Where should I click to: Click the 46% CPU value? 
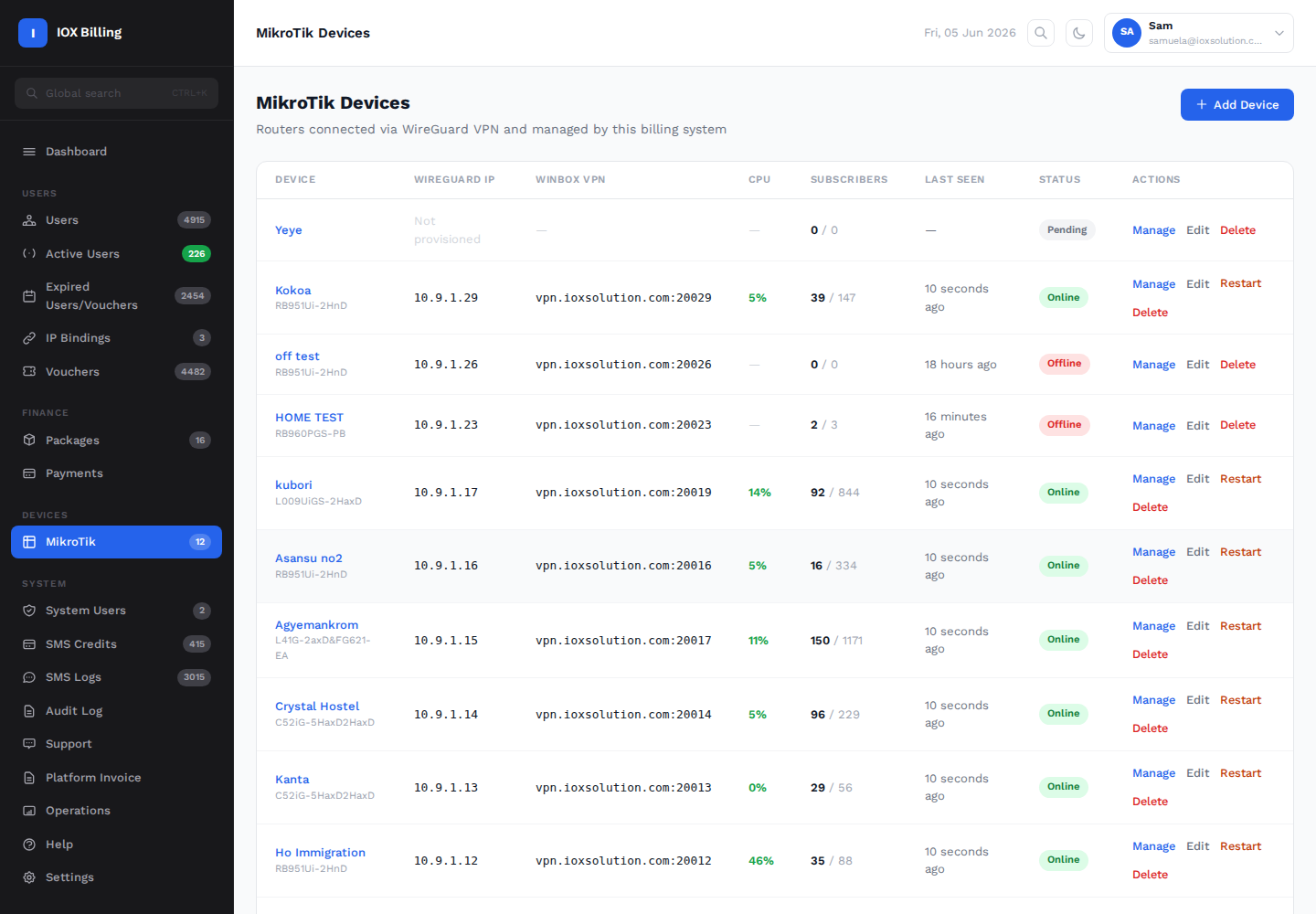[760, 861]
